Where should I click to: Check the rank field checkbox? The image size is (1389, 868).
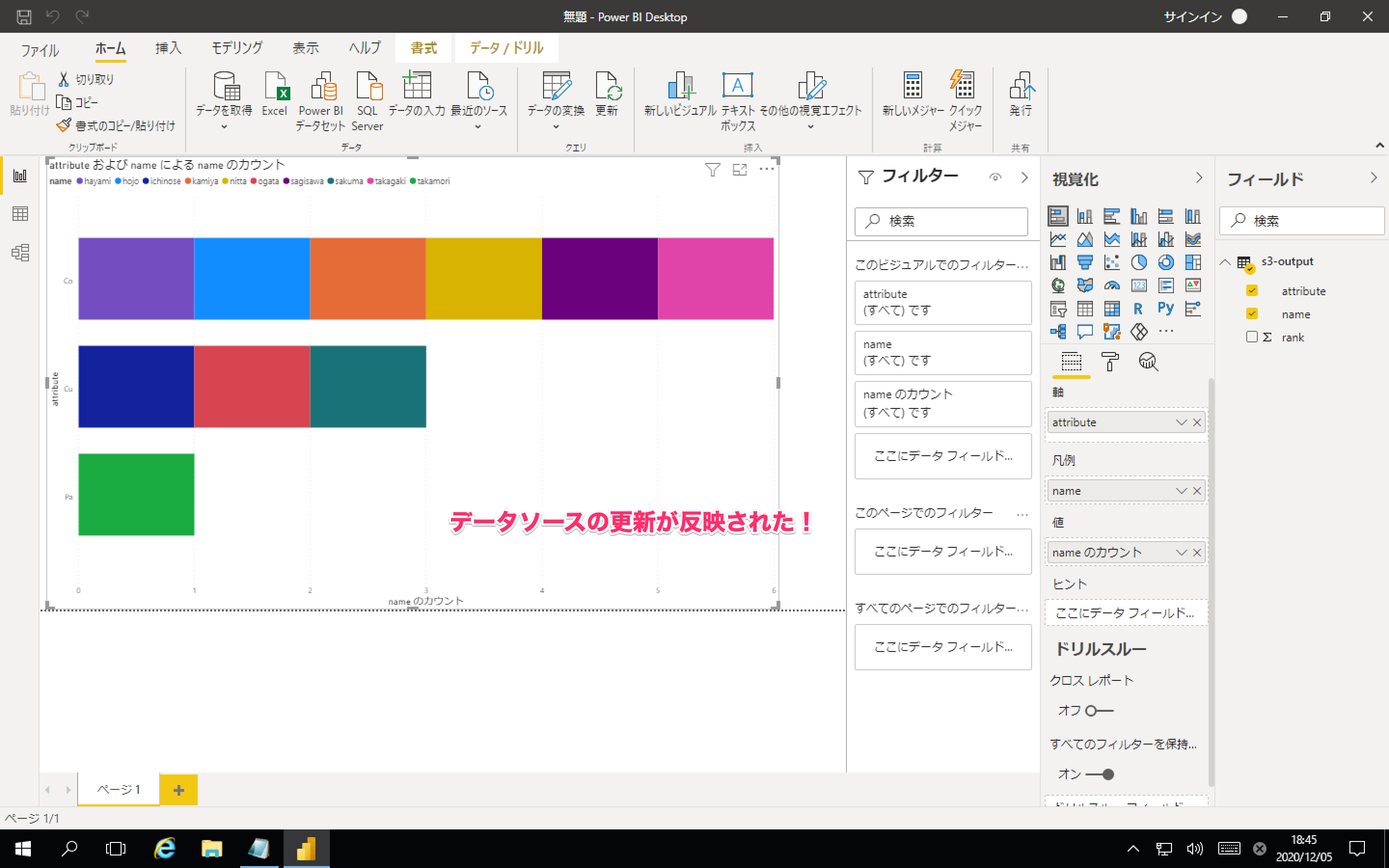click(1252, 337)
